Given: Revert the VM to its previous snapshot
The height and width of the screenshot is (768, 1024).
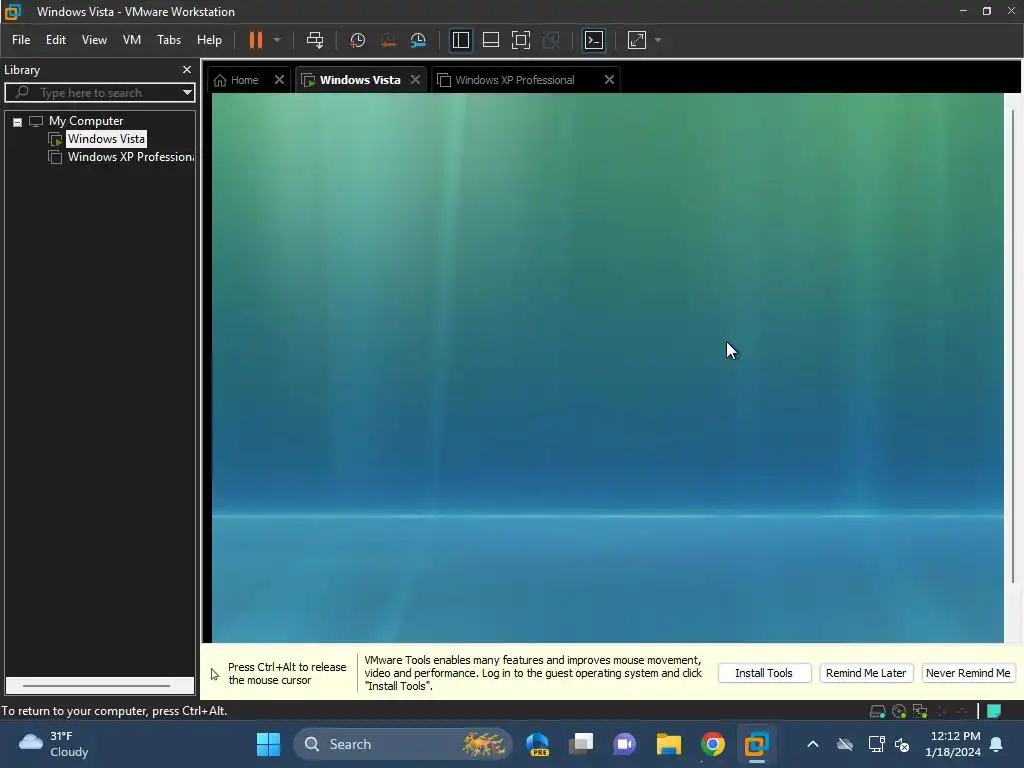Looking at the screenshot, I should click(388, 40).
